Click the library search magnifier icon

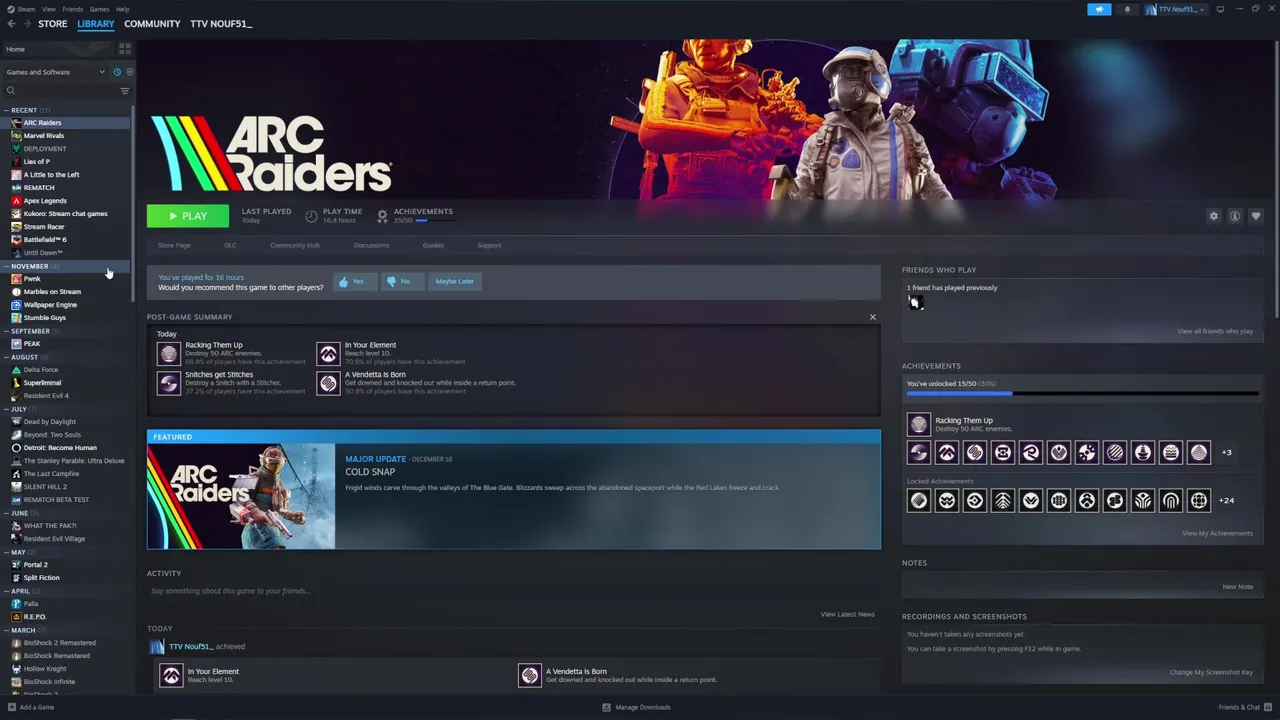[11, 91]
